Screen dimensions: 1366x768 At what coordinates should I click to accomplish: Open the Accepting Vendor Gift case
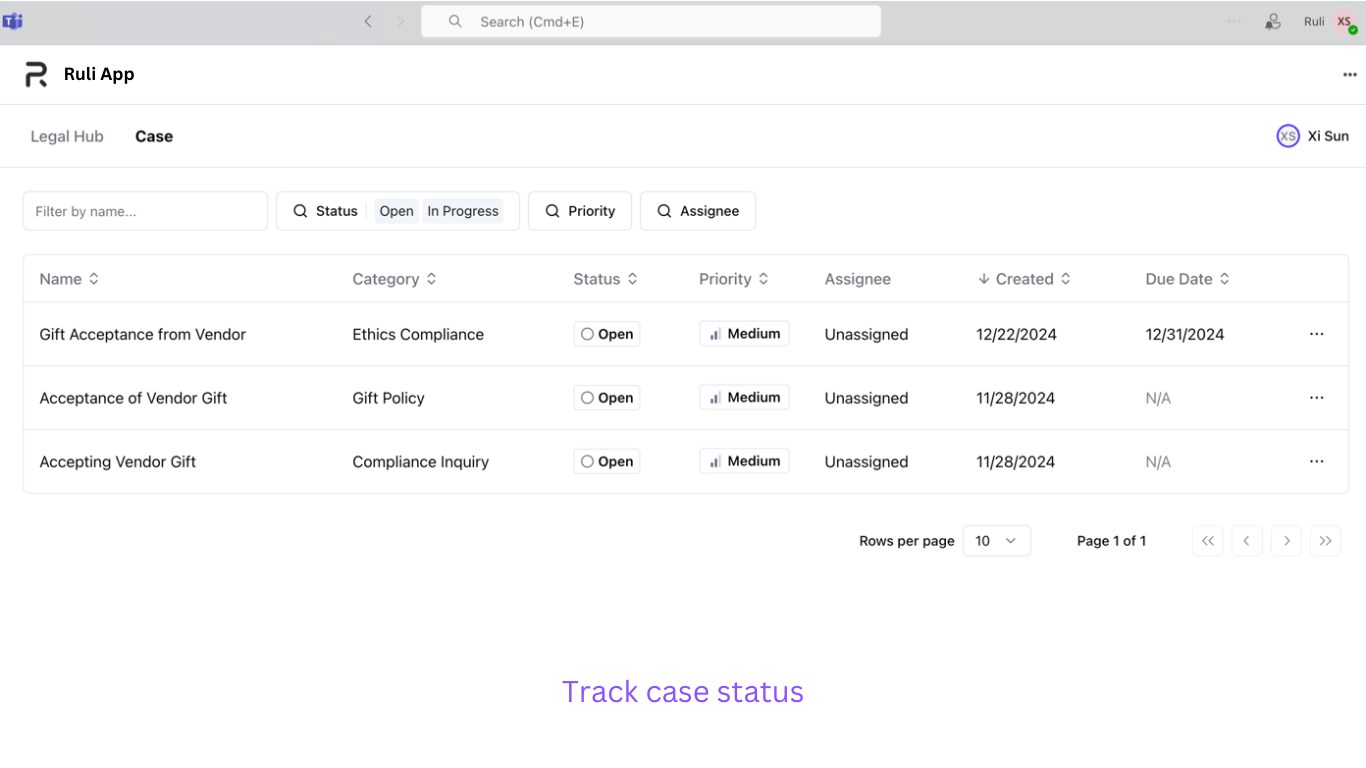tap(118, 461)
